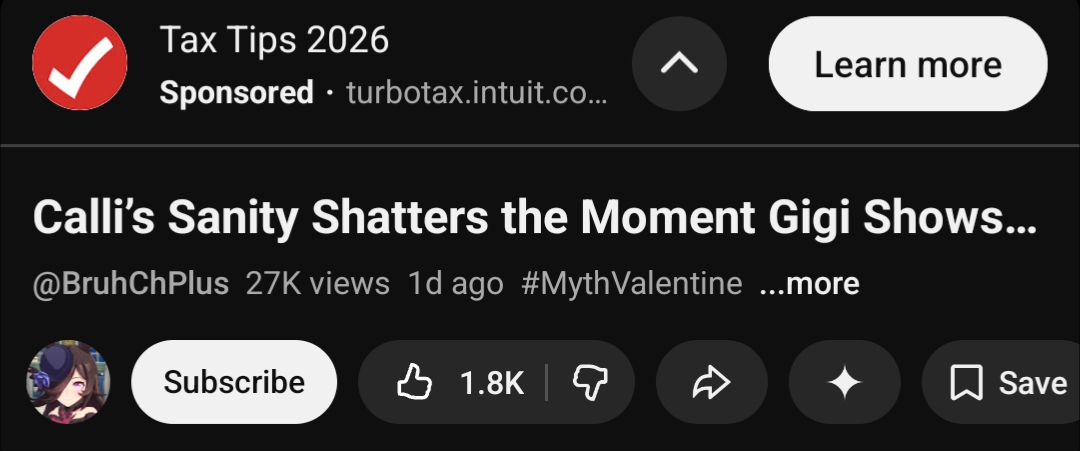Expand the description with ...more

[x=809, y=284]
